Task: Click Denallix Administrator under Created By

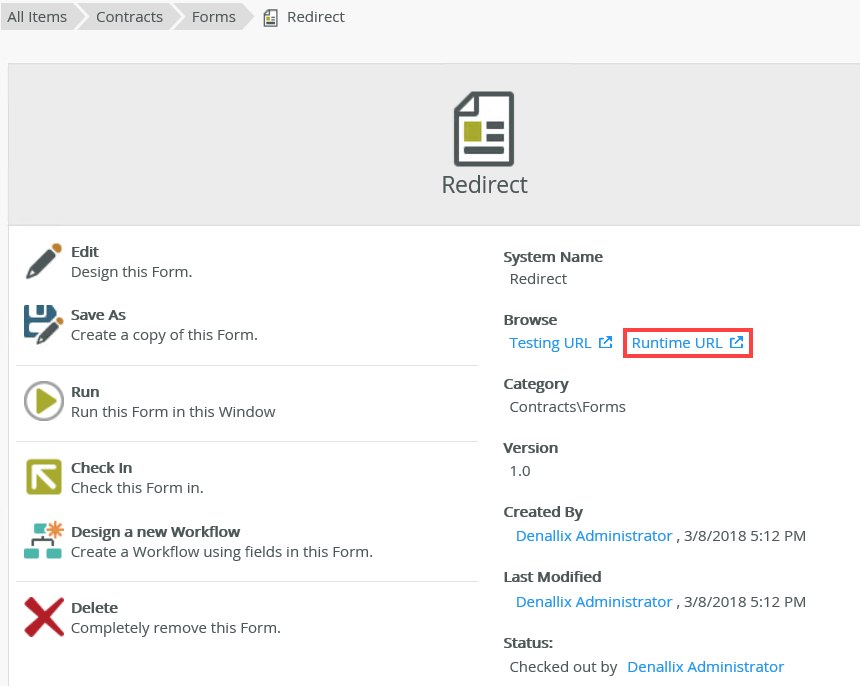Action: 594,536
